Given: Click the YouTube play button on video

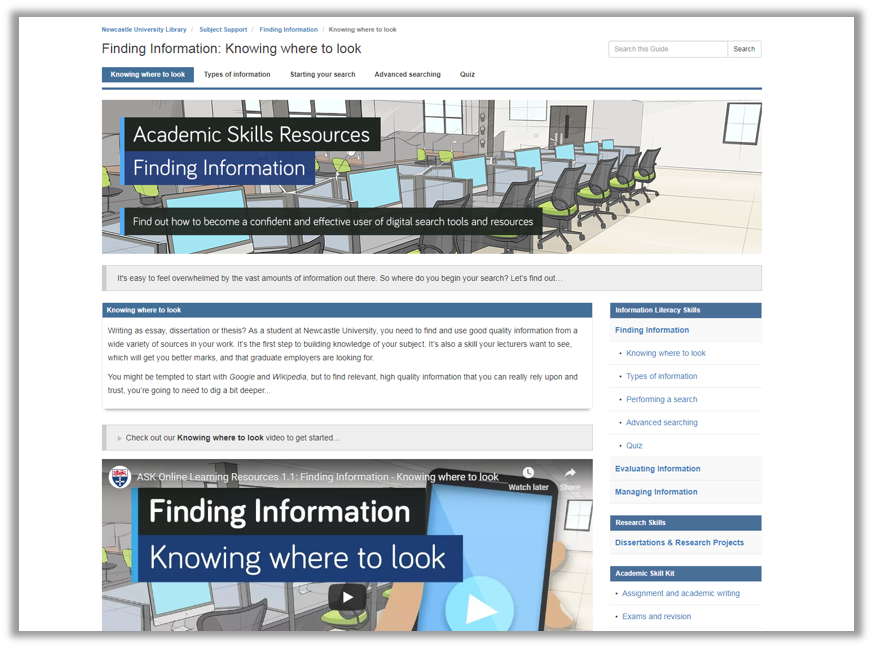Looking at the screenshot, I should coord(347,597).
